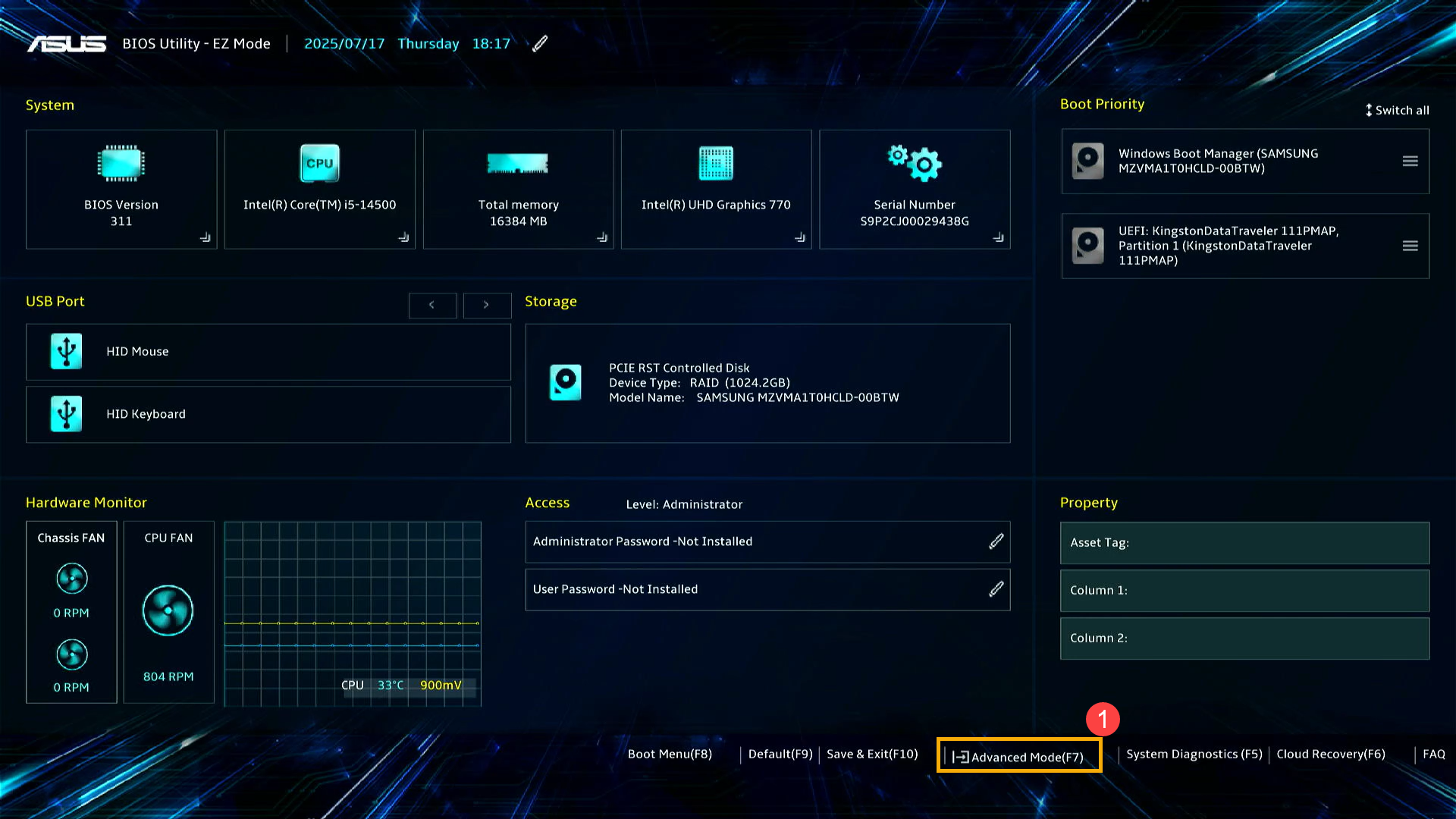Screen dimensions: 1456x819
Task: Click the 804 RPM fan speed value
Action: point(168,676)
